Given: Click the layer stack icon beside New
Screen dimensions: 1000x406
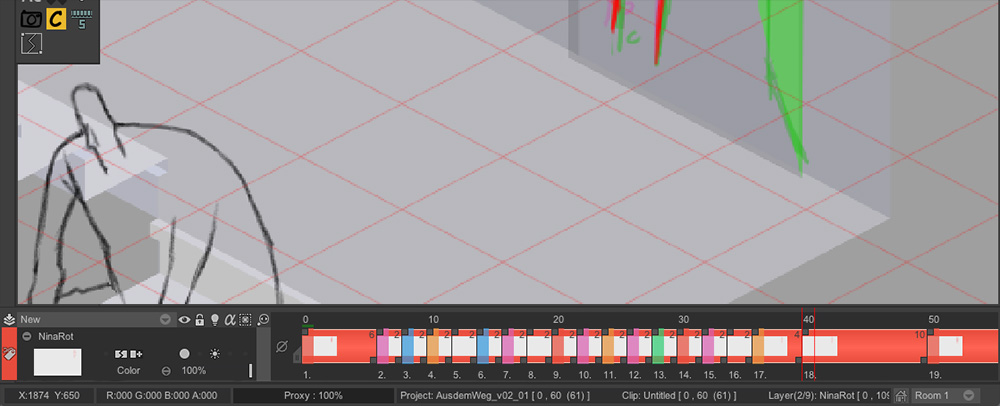Looking at the screenshot, I should point(9,319).
